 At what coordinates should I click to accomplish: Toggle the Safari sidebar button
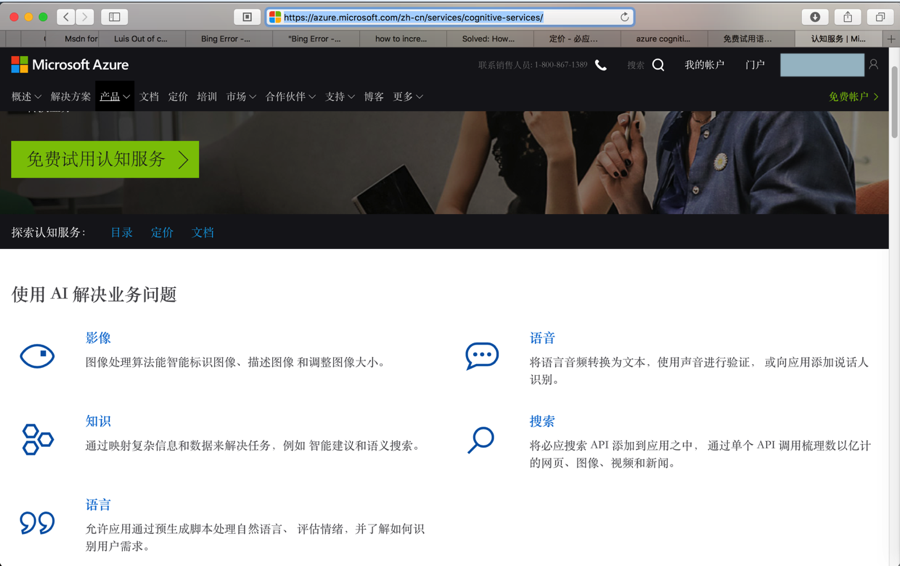(x=114, y=17)
